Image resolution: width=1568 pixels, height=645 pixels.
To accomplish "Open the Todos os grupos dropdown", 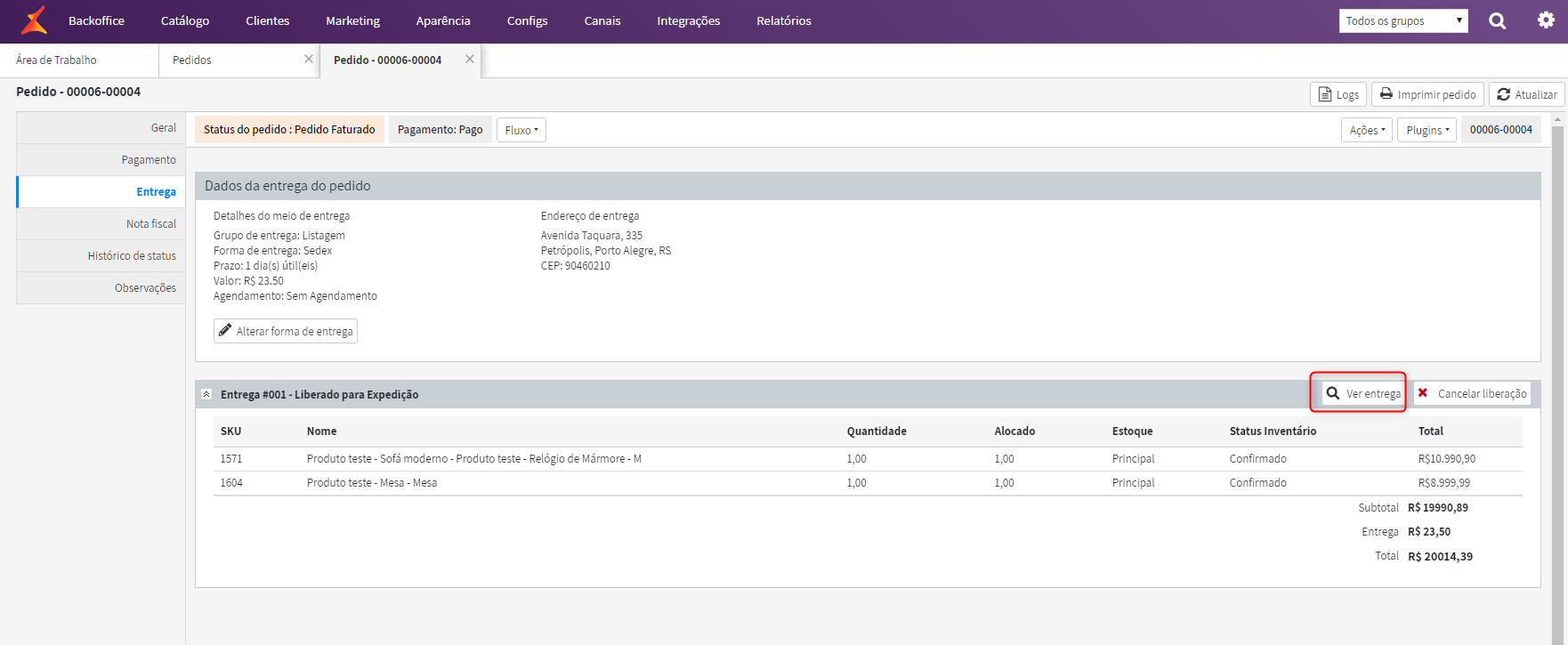I will (x=1403, y=20).
